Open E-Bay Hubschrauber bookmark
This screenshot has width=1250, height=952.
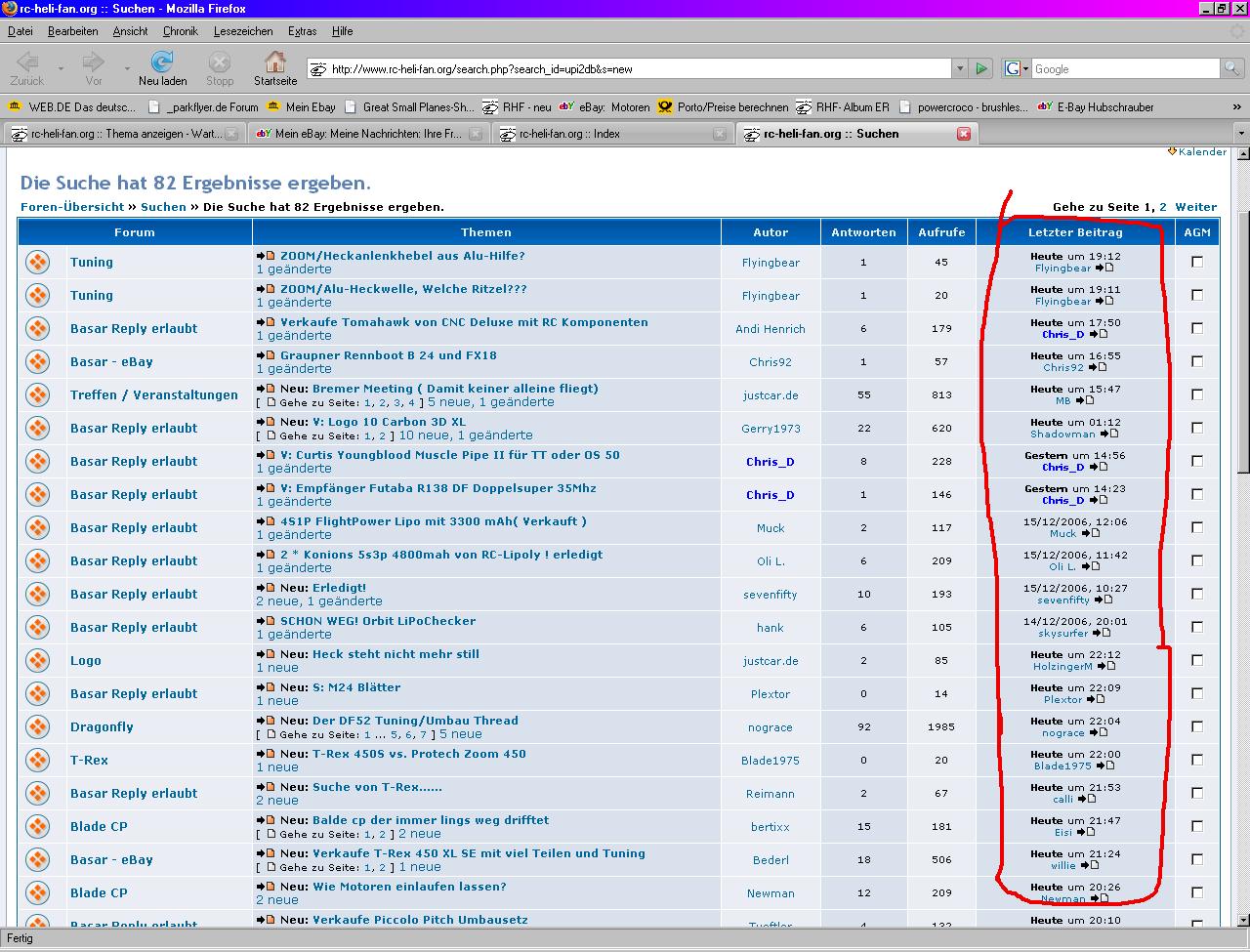point(1095,107)
